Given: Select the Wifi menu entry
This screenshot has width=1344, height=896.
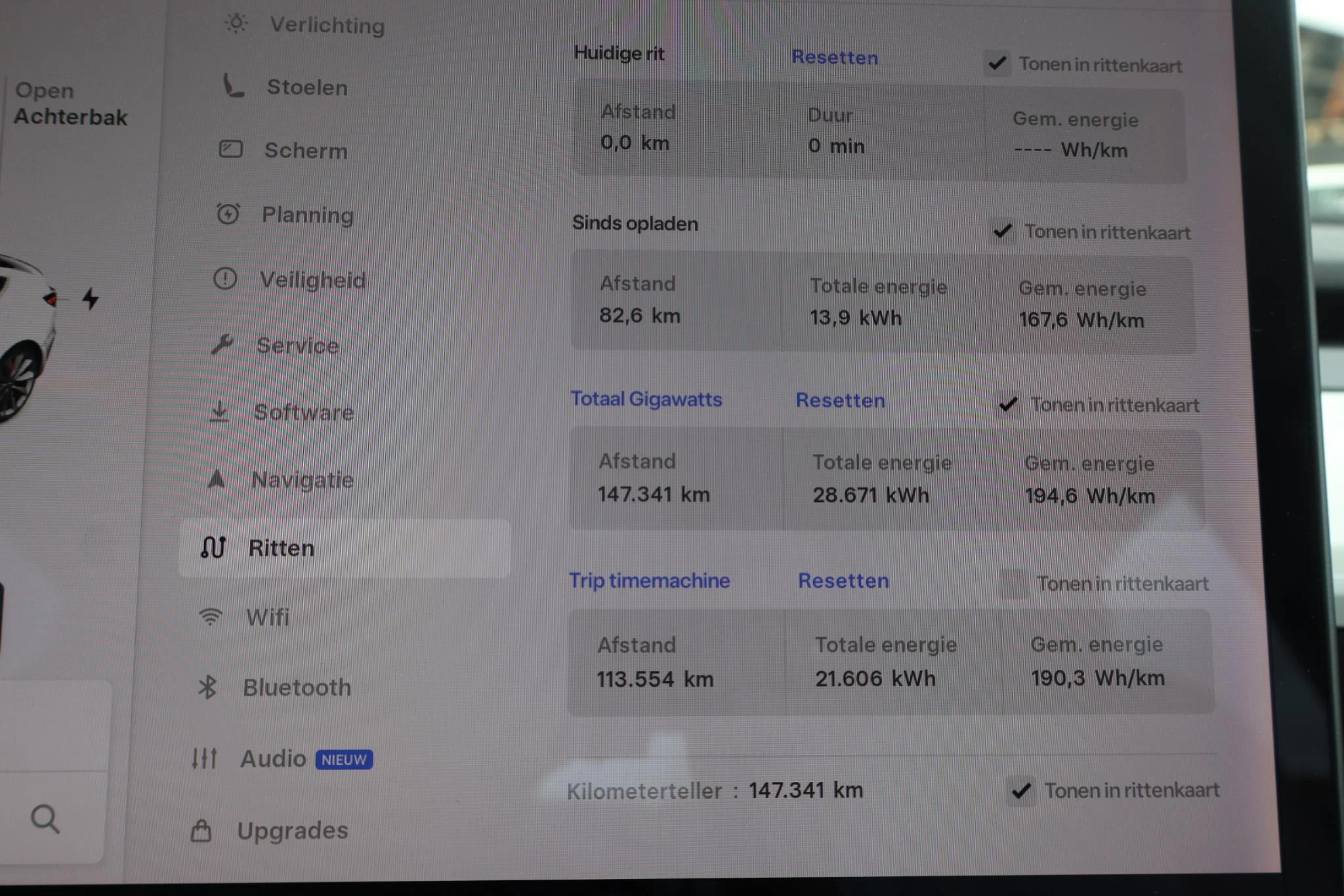Looking at the screenshot, I should coord(267,617).
